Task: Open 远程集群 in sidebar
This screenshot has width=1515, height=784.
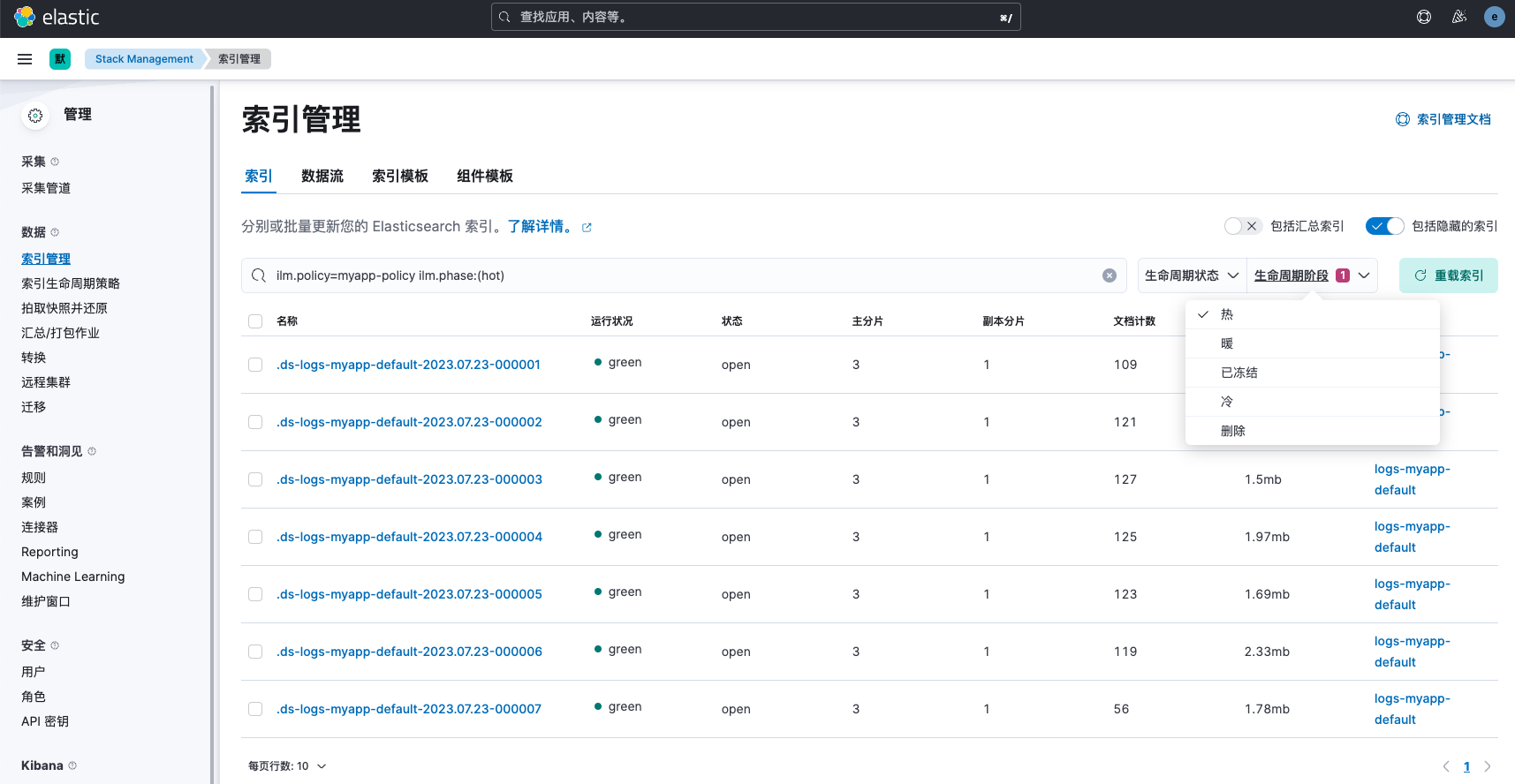Action: pyautogui.click(x=46, y=382)
